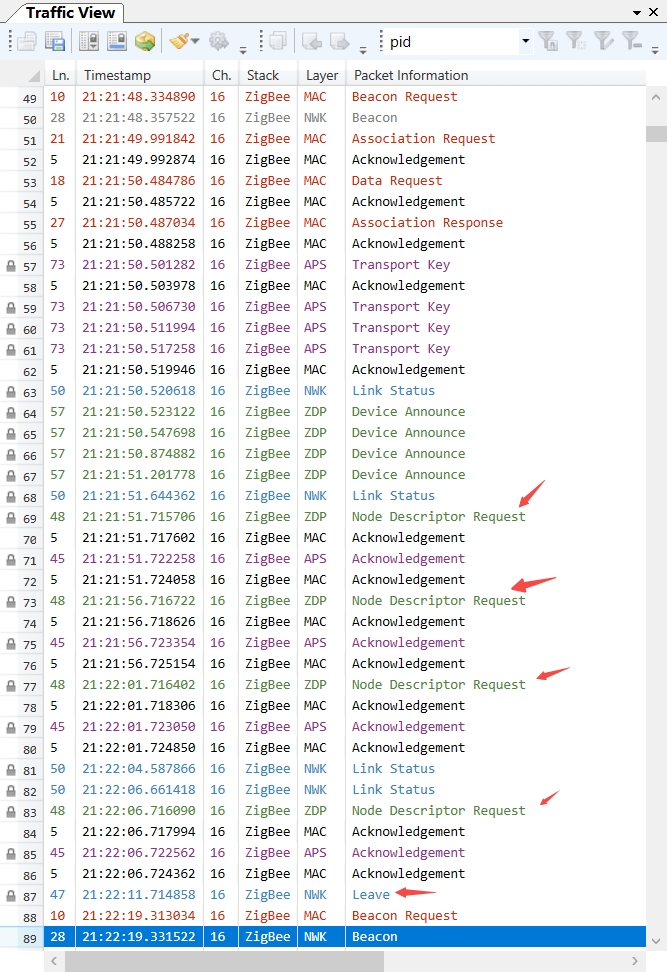Click the pid filter input field
Viewport: 667px width, 972px height.
(x=453, y=42)
